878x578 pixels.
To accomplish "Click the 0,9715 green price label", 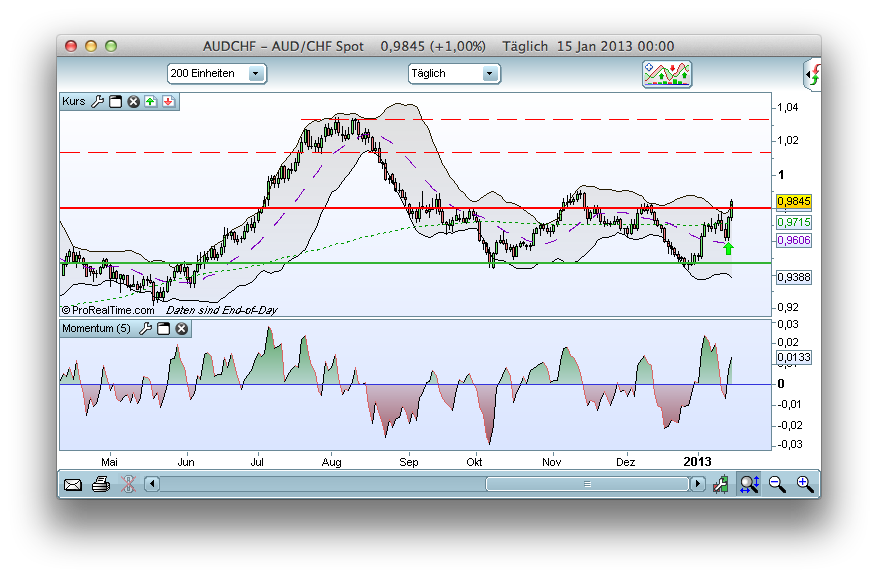I will 794,222.
